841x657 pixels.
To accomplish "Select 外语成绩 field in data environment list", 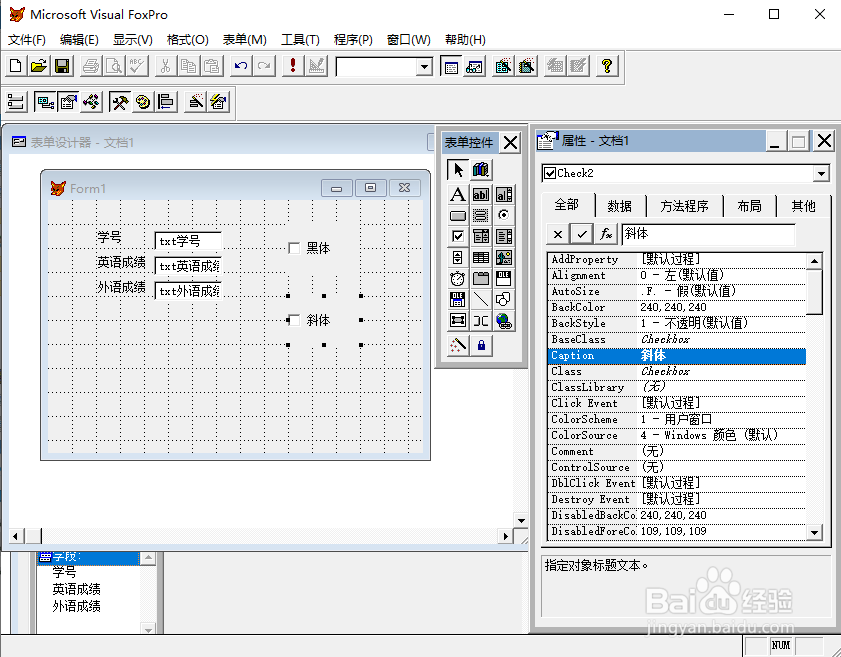I will click(x=76, y=607).
